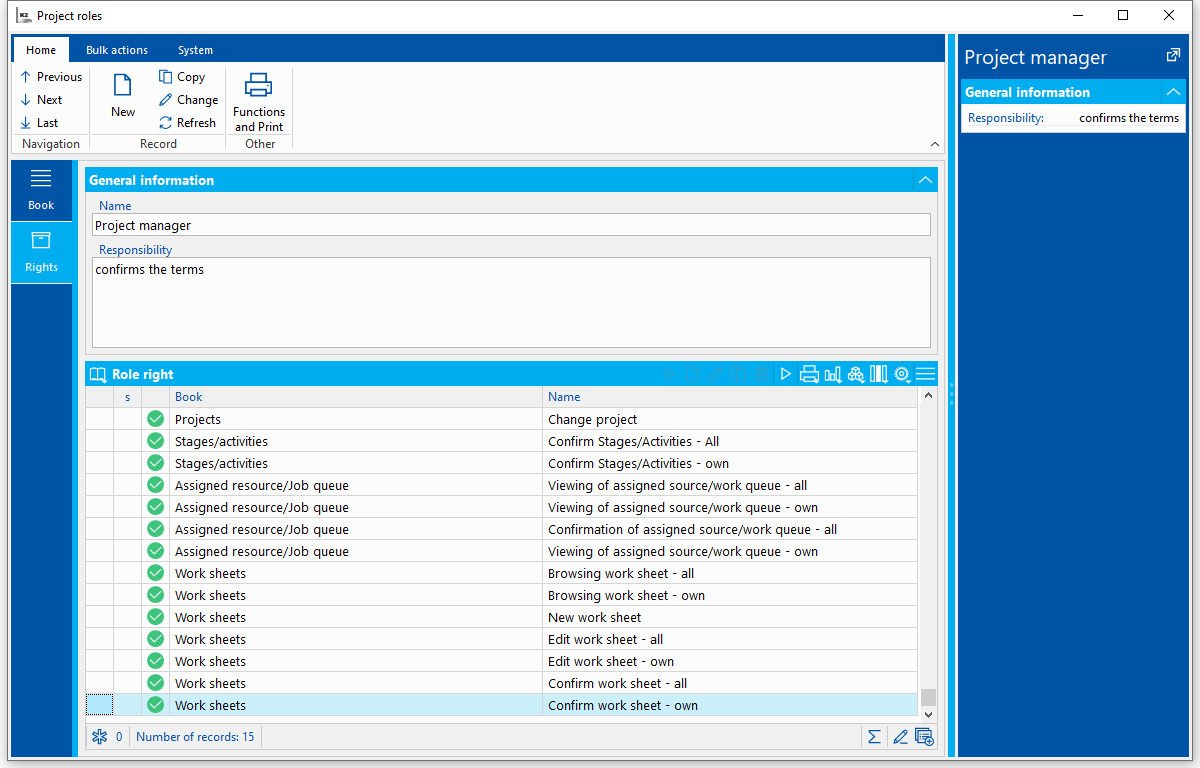Click the snowflake icon in status bar
Screen dimensions: 1200x768
99,737
